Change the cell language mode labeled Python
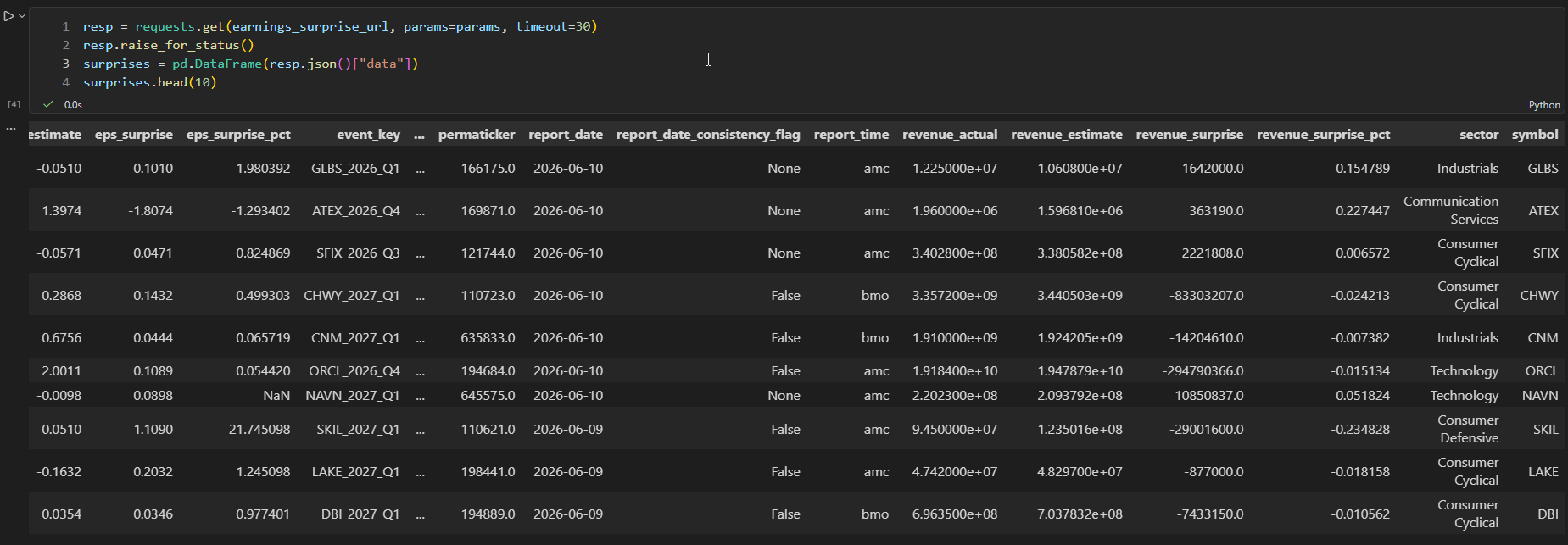The image size is (1568, 545). (x=1544, y=105)
